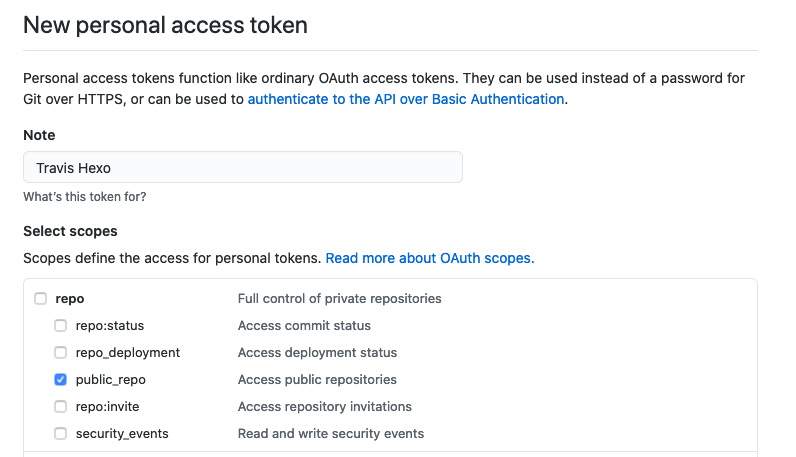The height and width of the screenshot is (457, 796).
Task: Click the "Full control of private repositories" description
Action: [x=339, y=298]
